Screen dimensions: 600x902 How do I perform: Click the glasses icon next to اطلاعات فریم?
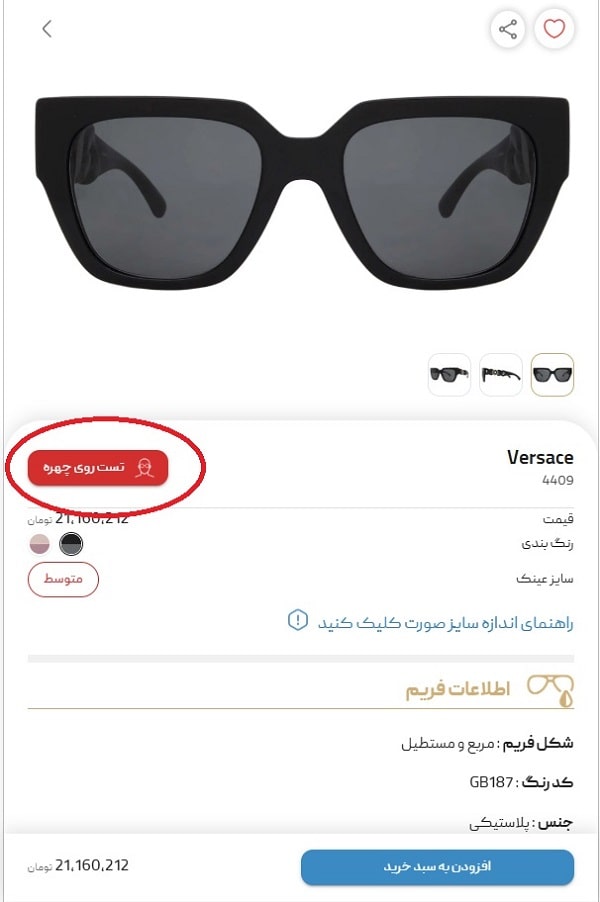tap(551, 690)
